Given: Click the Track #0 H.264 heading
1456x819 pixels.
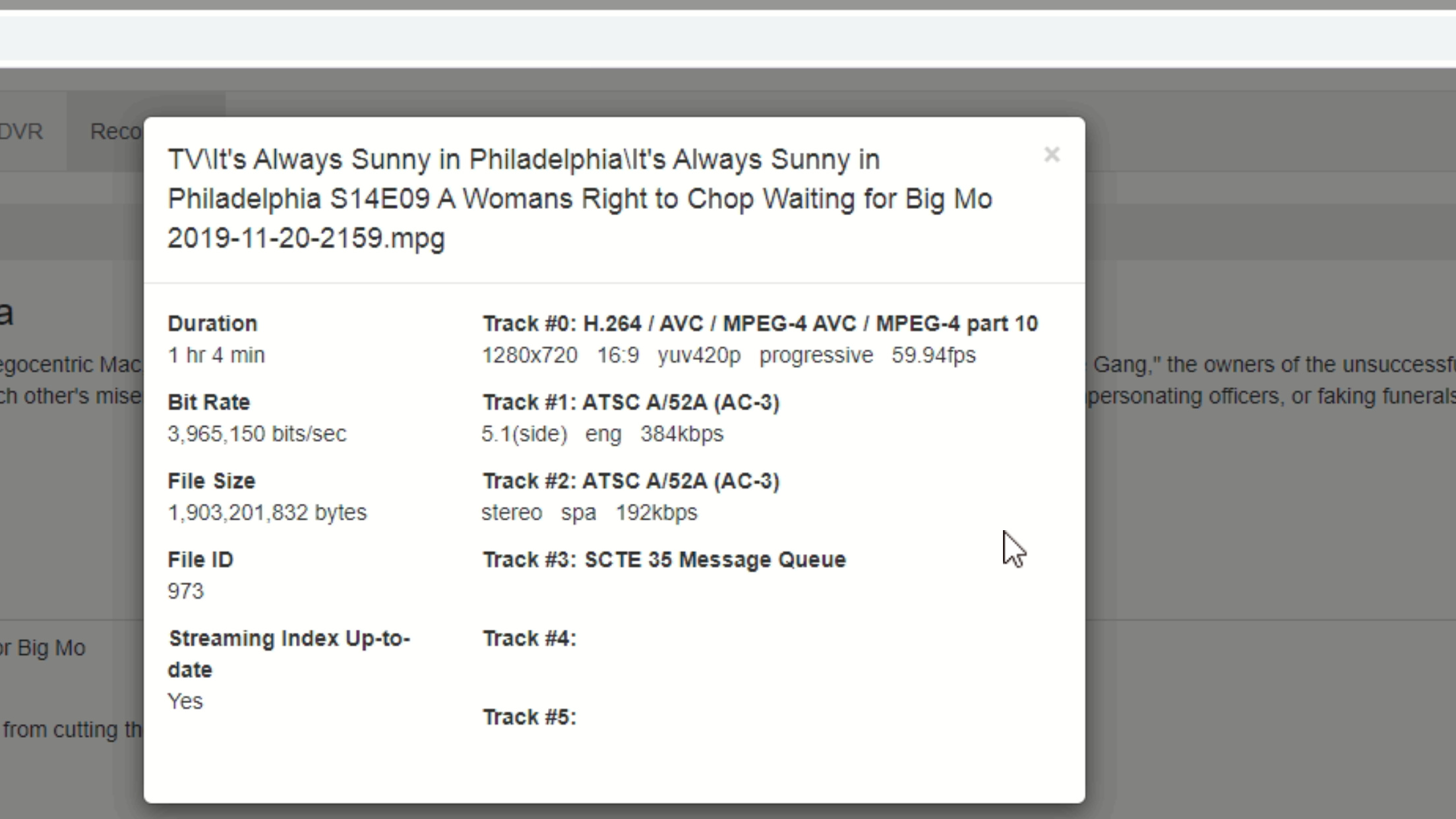Looking at the screenshot, I should (x=760, y=324).
